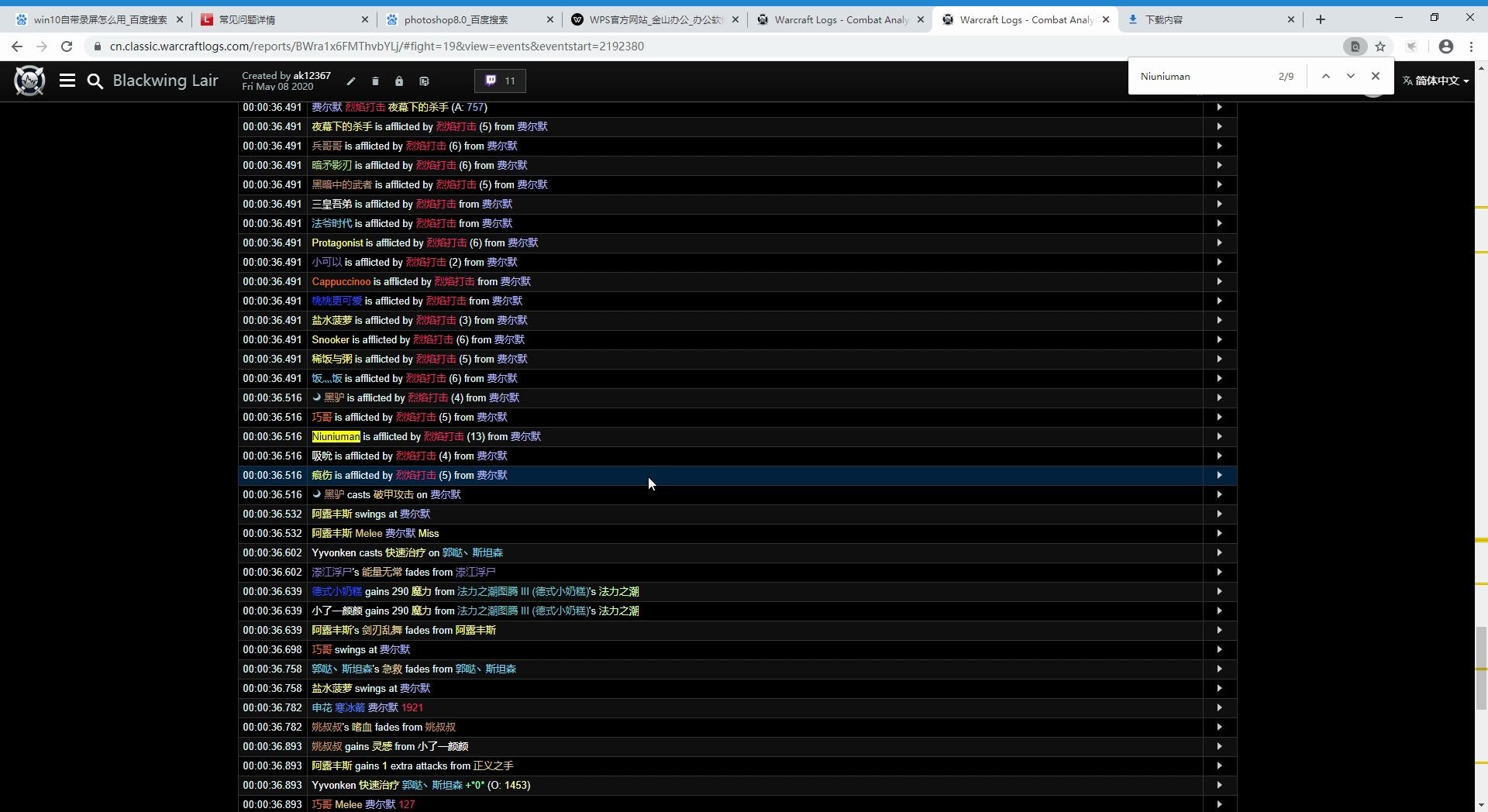Open a new browser tab
The height and width of the screenshot is (812, 1488).
coord(1321,19)
